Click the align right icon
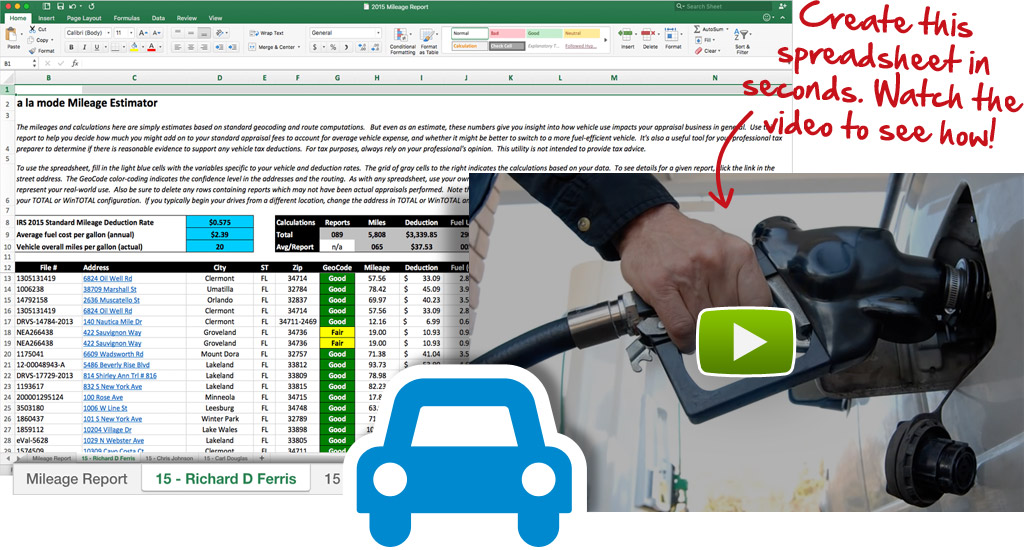 pyautogui.click(x=204, y=47)
